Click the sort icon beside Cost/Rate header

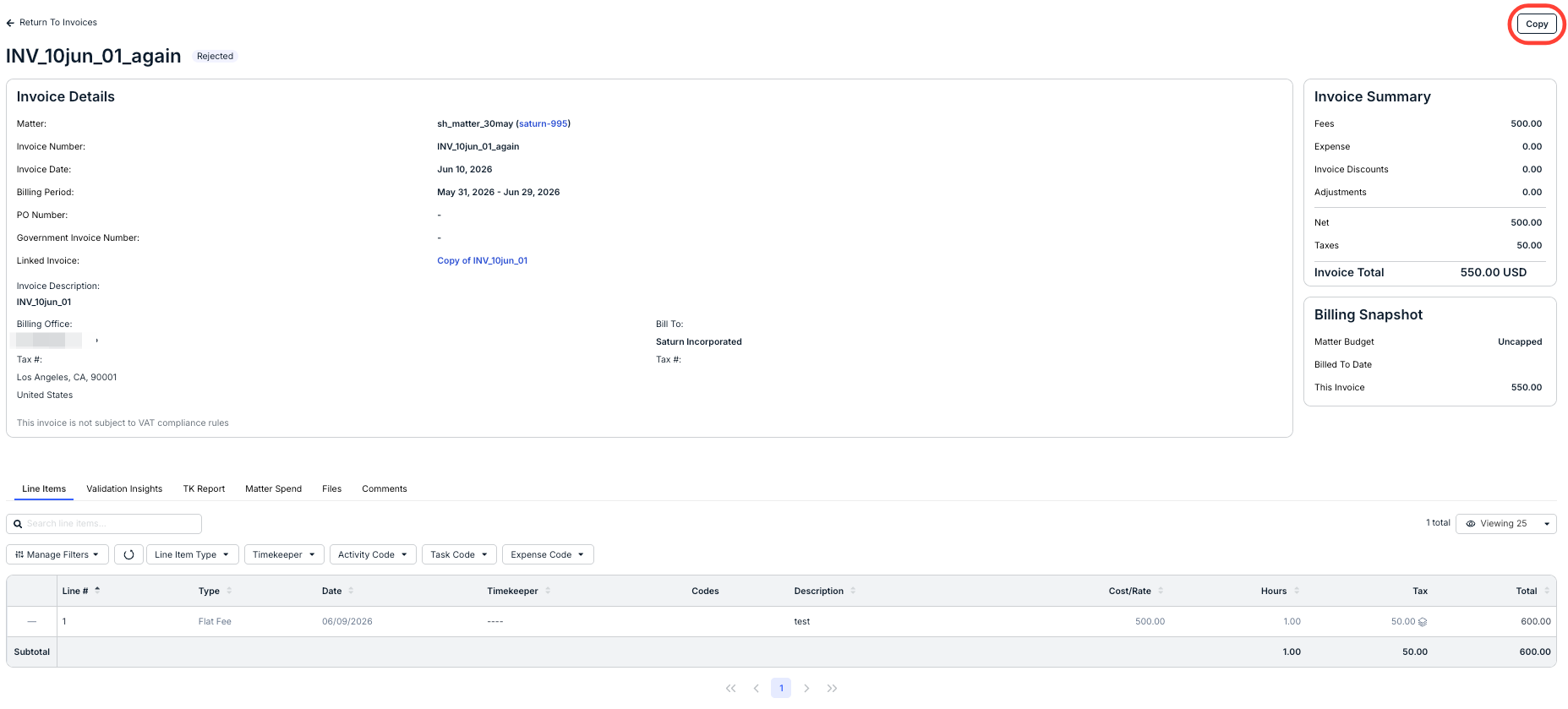point(1161,591)
